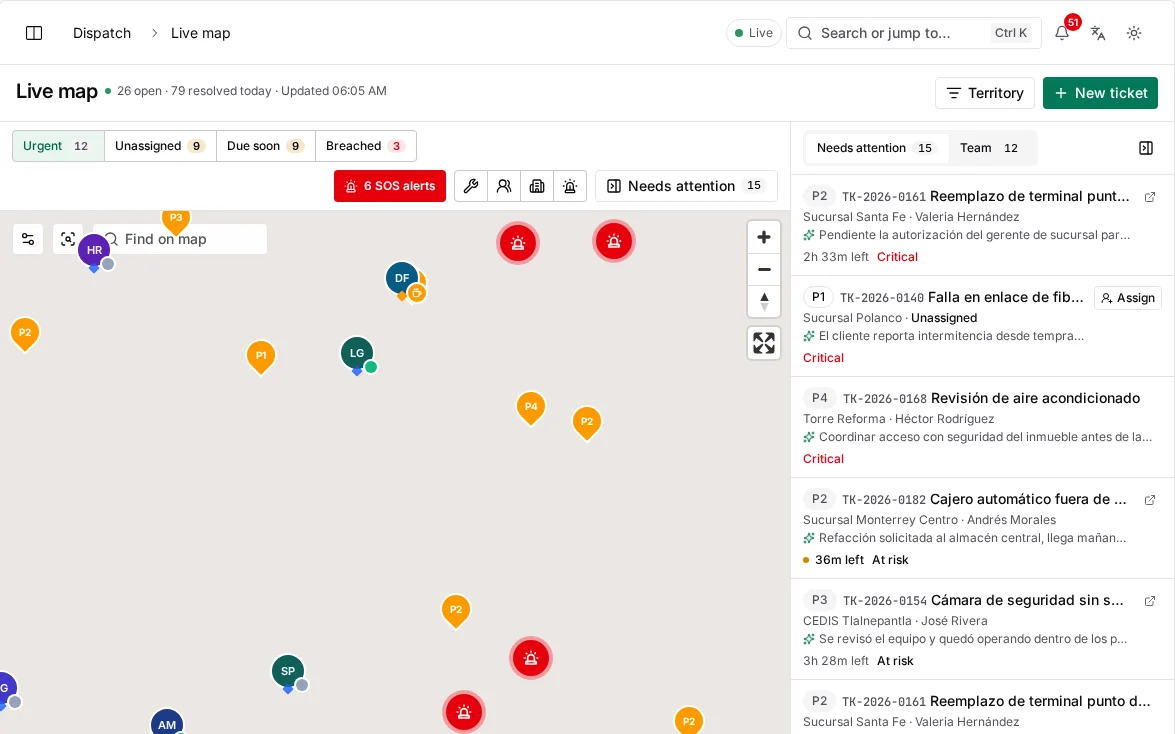Image resolution: width=1175 pixels, height=734 pixels.
Task: Click the P1 ticket pin on map
Action: 261,356
